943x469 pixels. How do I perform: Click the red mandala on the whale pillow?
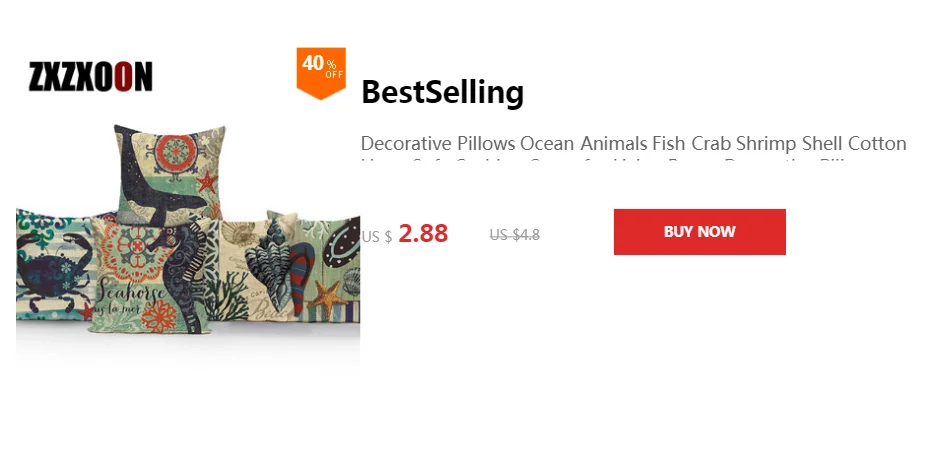(175, 152)
